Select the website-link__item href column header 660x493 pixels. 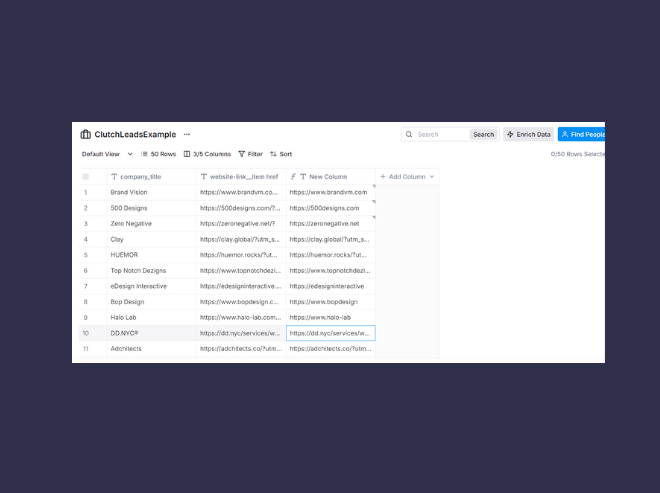pos(241,177)
